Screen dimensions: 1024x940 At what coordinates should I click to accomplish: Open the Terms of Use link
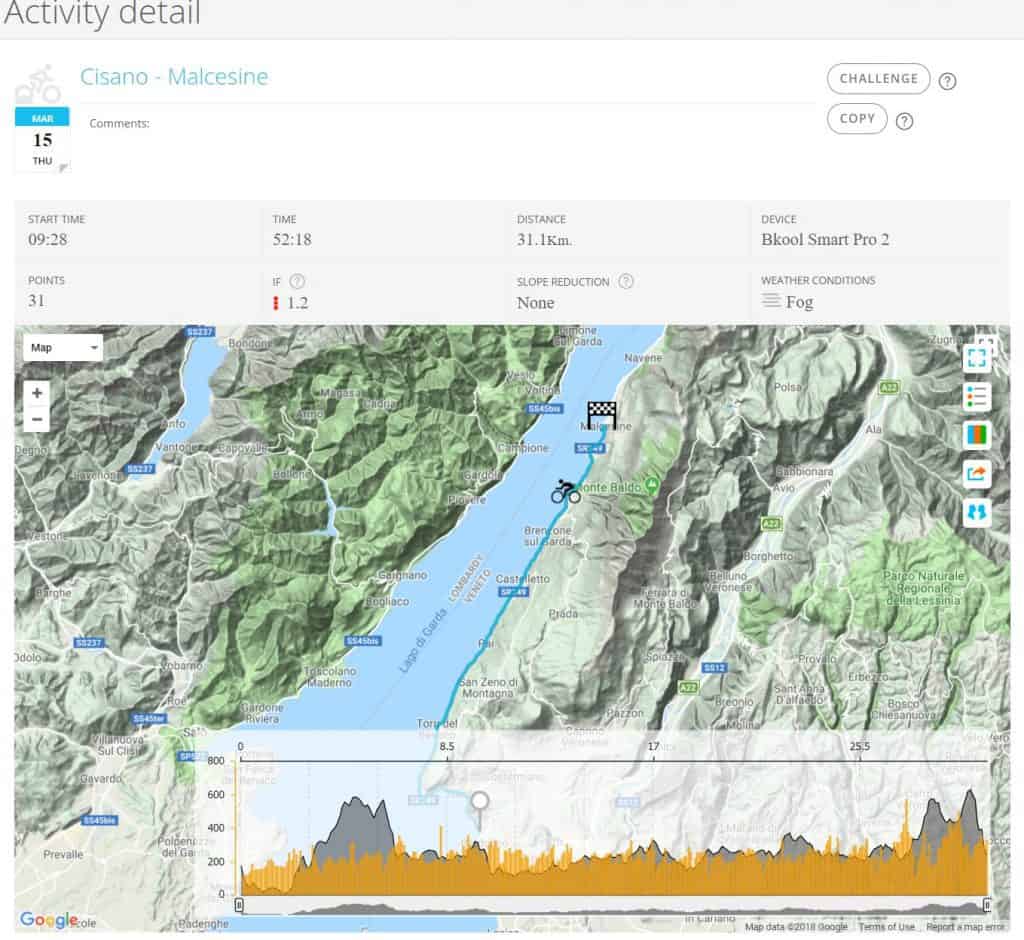(886, 927)
